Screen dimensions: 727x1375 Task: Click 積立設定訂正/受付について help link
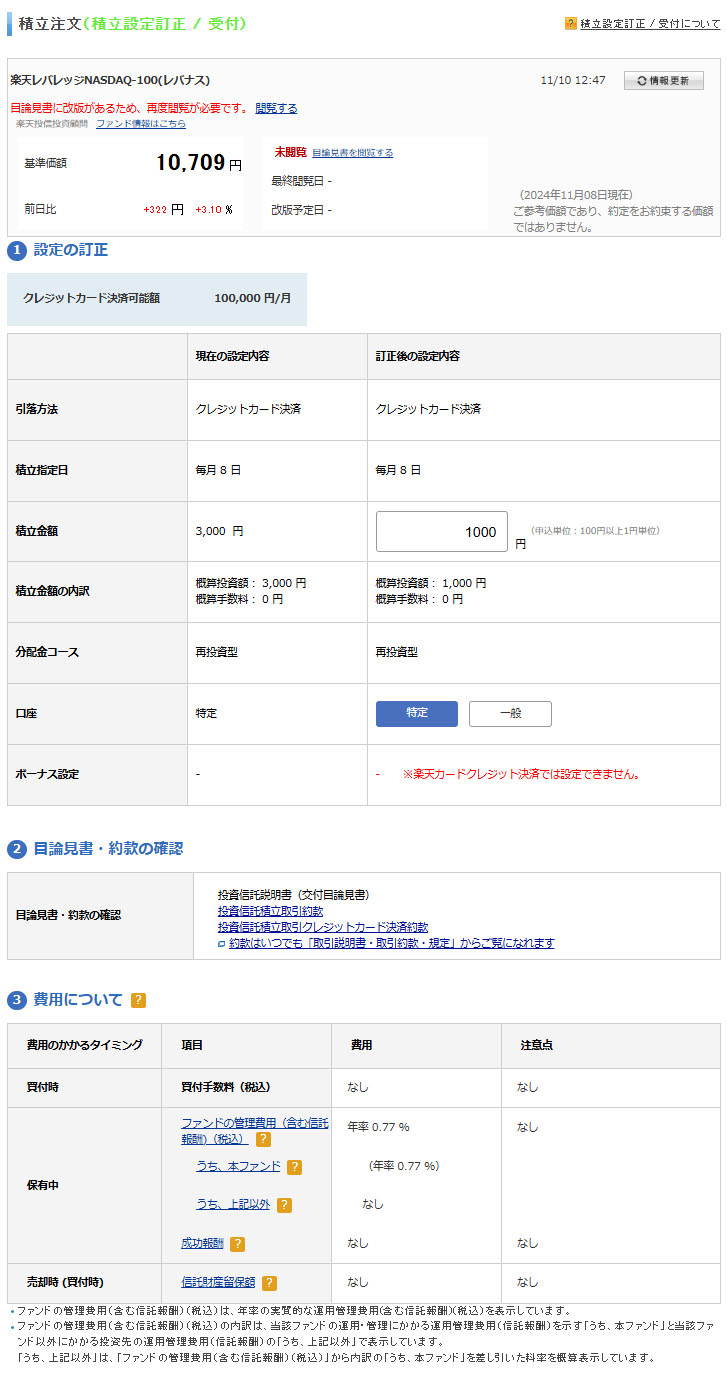(650, 23)
